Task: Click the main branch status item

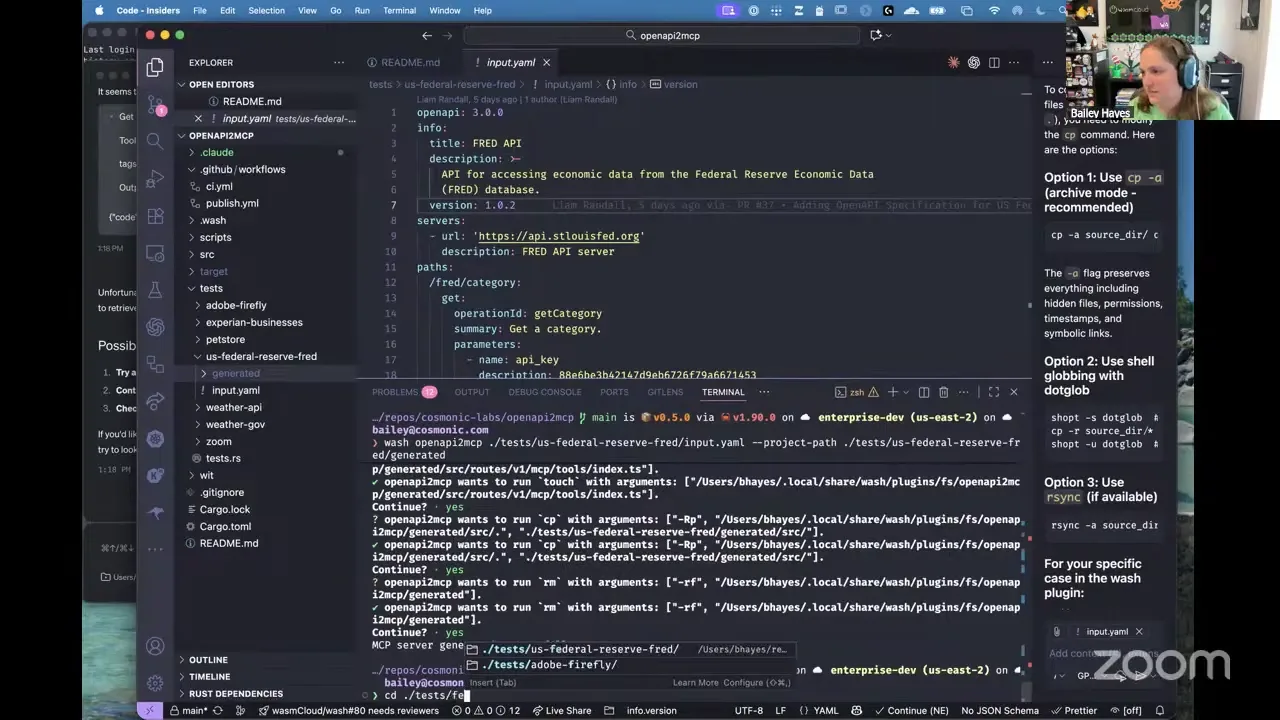Action: tap(188, 711)
